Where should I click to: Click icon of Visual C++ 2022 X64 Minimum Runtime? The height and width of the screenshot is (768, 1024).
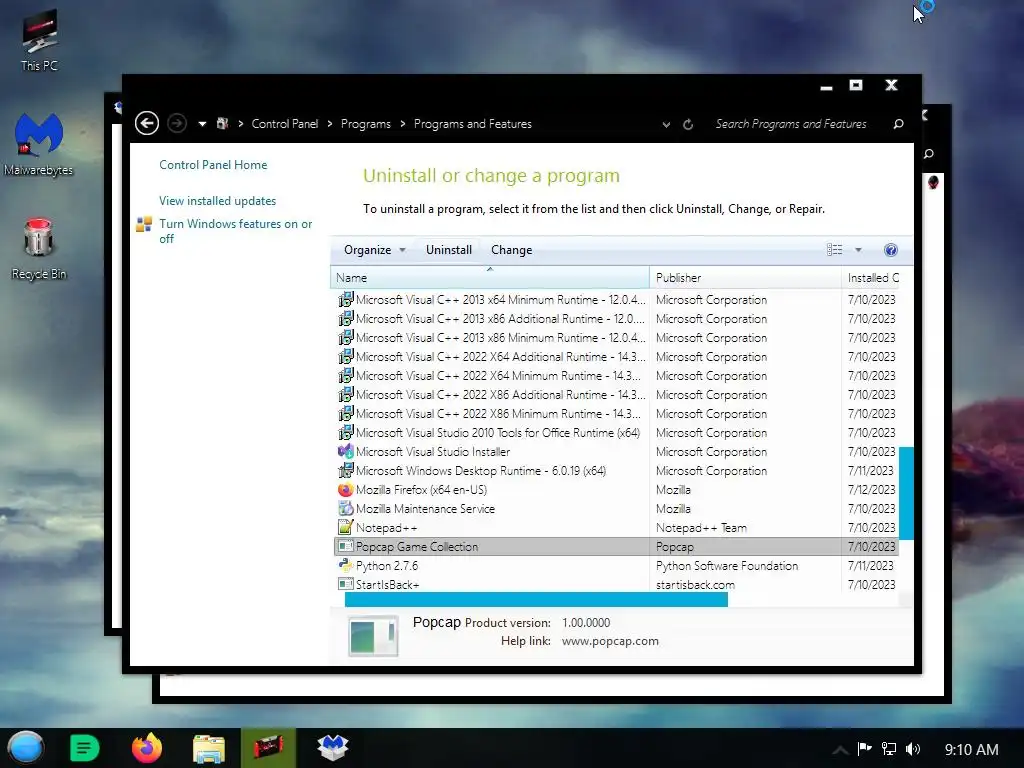[x=345, y=376]
